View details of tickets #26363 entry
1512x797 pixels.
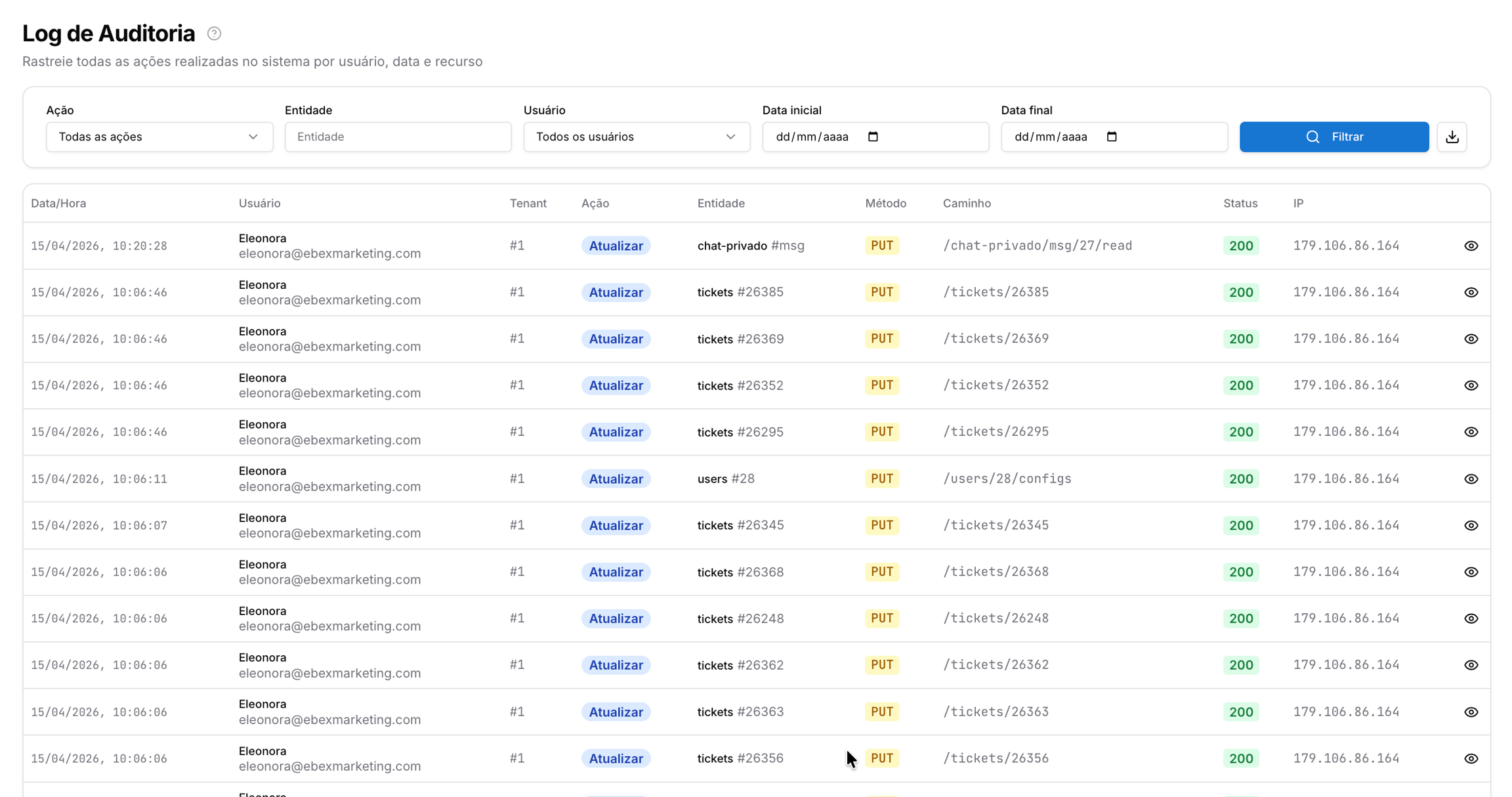pyautogui.click(x=1471, y=712)
